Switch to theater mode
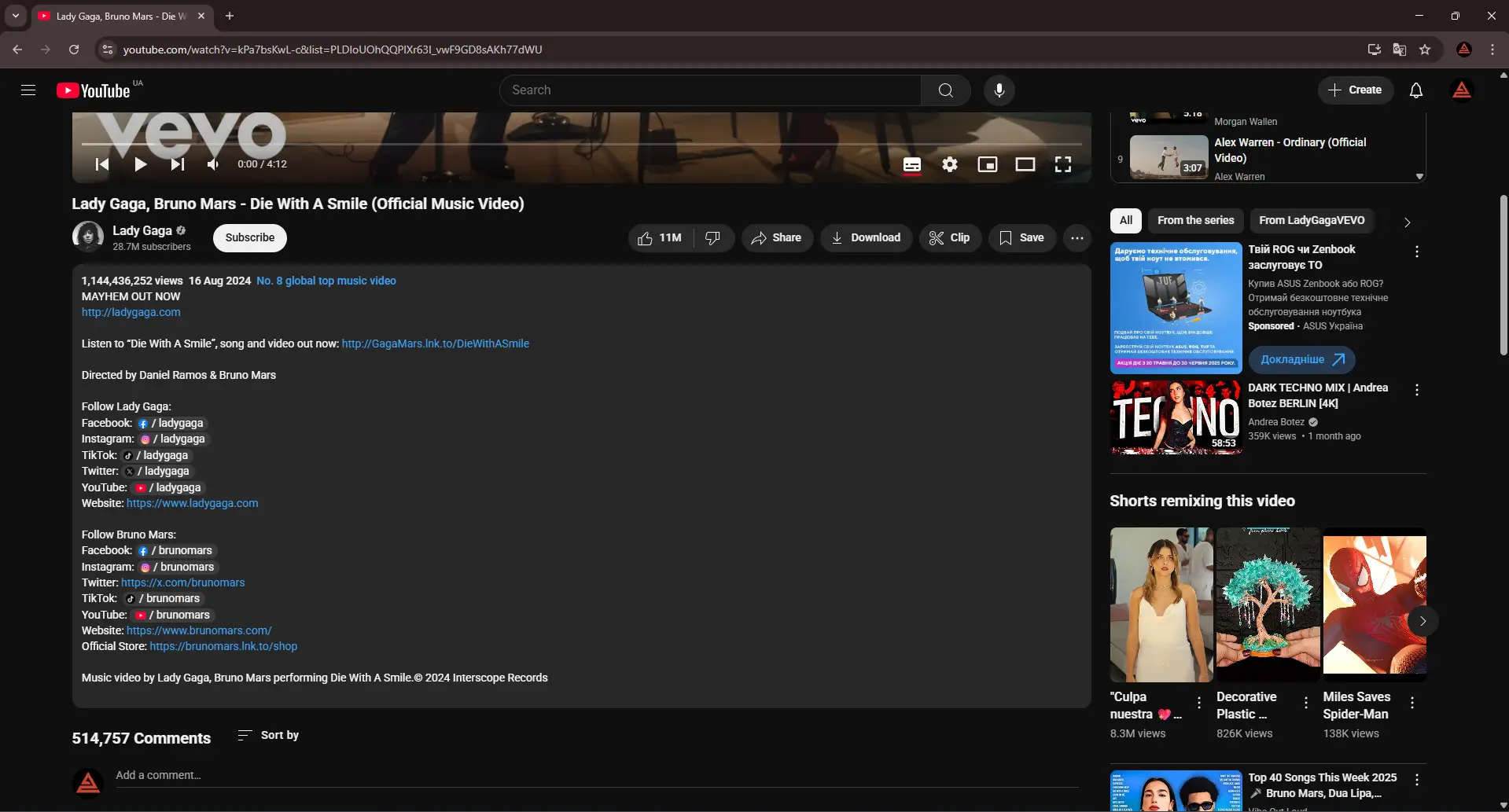This screenshot has width=1509, height=812. (x=1025, y=164)
